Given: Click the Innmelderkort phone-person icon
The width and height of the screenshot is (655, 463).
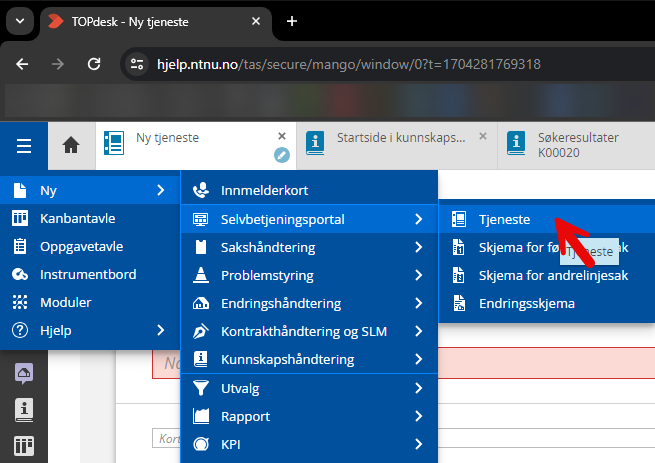Looking at the screenshot, I should click(x=201, y=190).
